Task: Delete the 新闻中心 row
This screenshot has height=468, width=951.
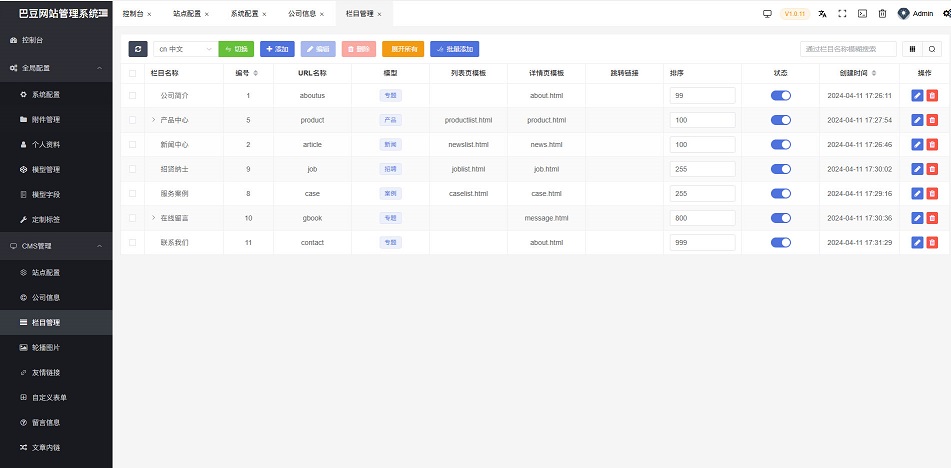Action: pos(932,144)
